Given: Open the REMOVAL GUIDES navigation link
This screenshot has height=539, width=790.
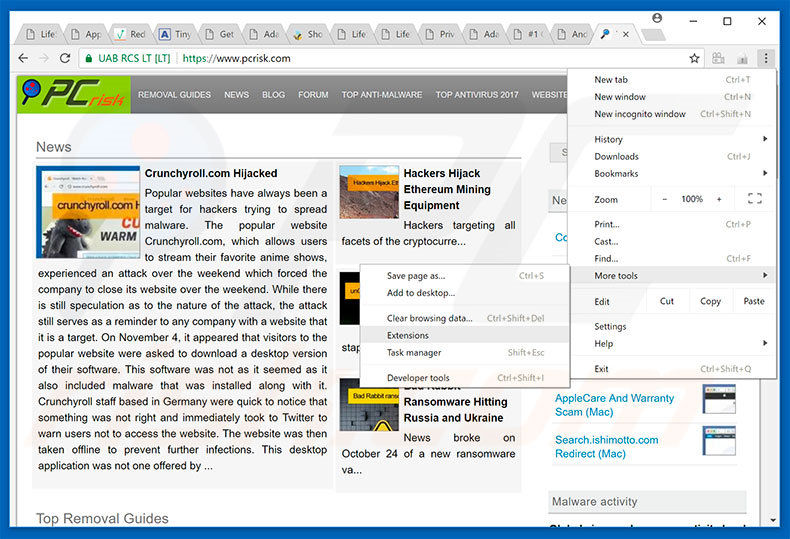Looking at the screenshot, I should coord(174,95).
